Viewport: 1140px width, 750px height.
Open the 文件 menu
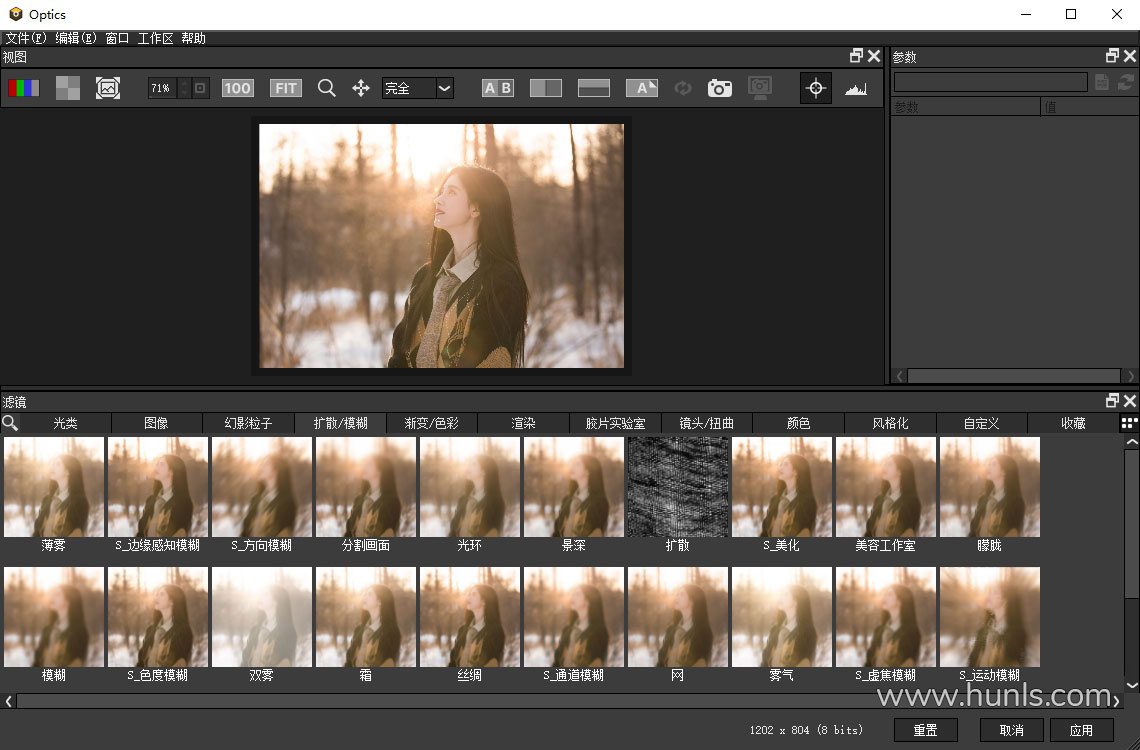tap(25, 38)
